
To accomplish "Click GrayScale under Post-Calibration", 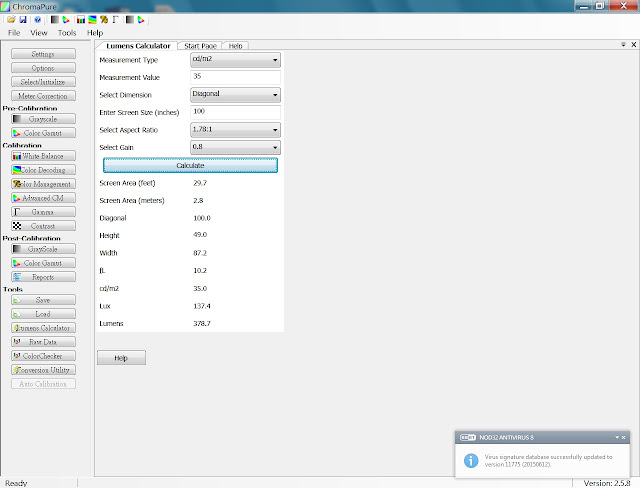I will pos(43,249).
